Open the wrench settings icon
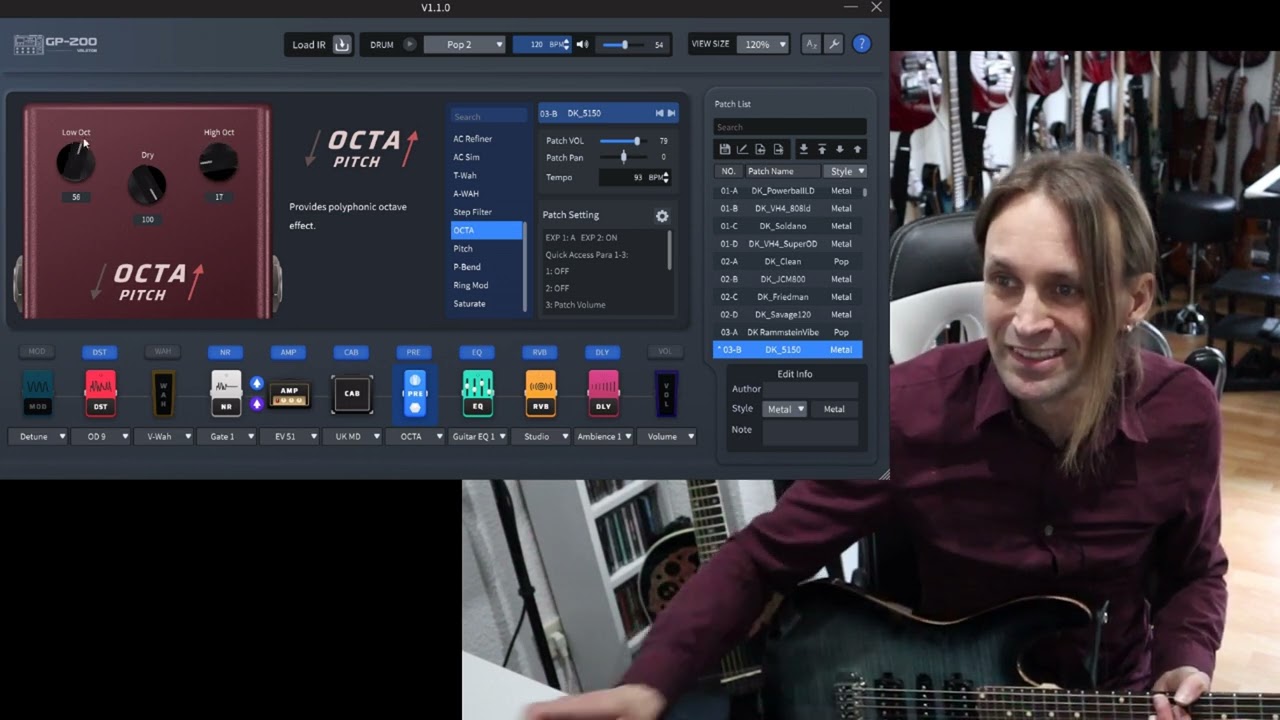This screenshot has width=1280, height=720. pos(833,45)
